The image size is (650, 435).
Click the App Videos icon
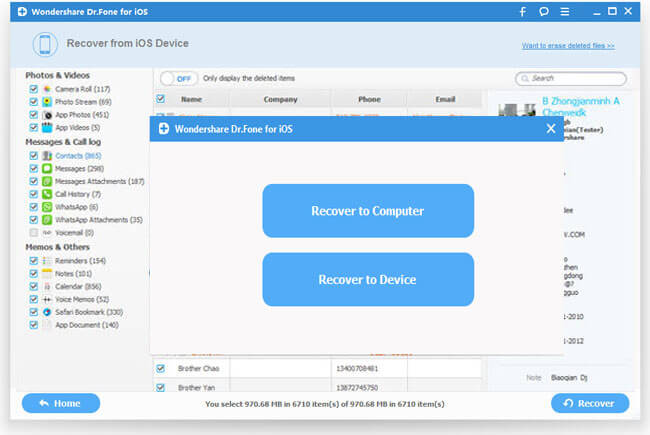pos(47,127)
